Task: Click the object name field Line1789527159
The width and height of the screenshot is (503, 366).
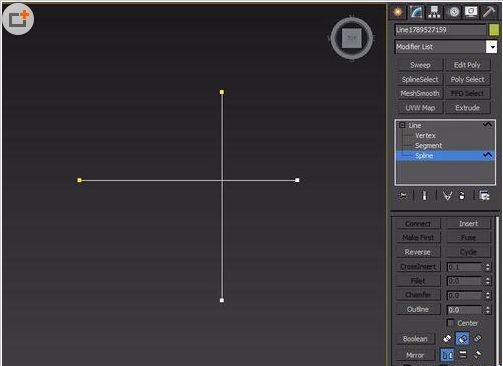Action: [x=440, y=30]
